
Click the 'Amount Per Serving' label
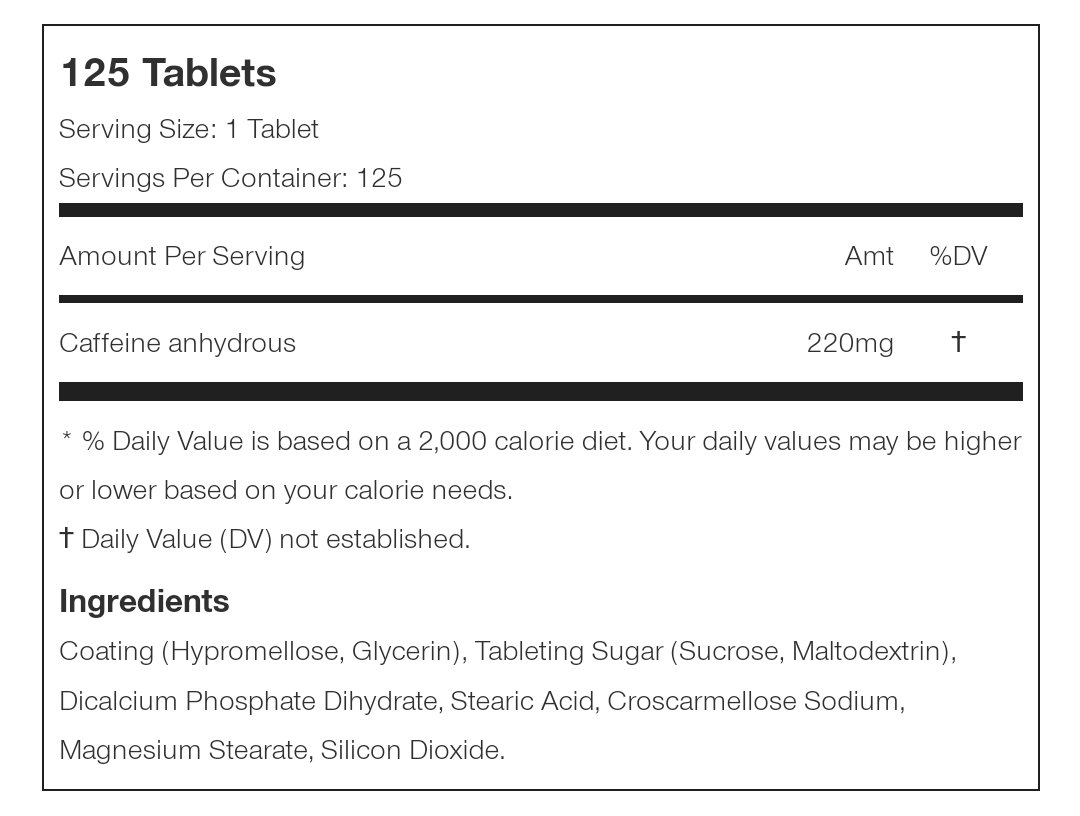(182, 256)
